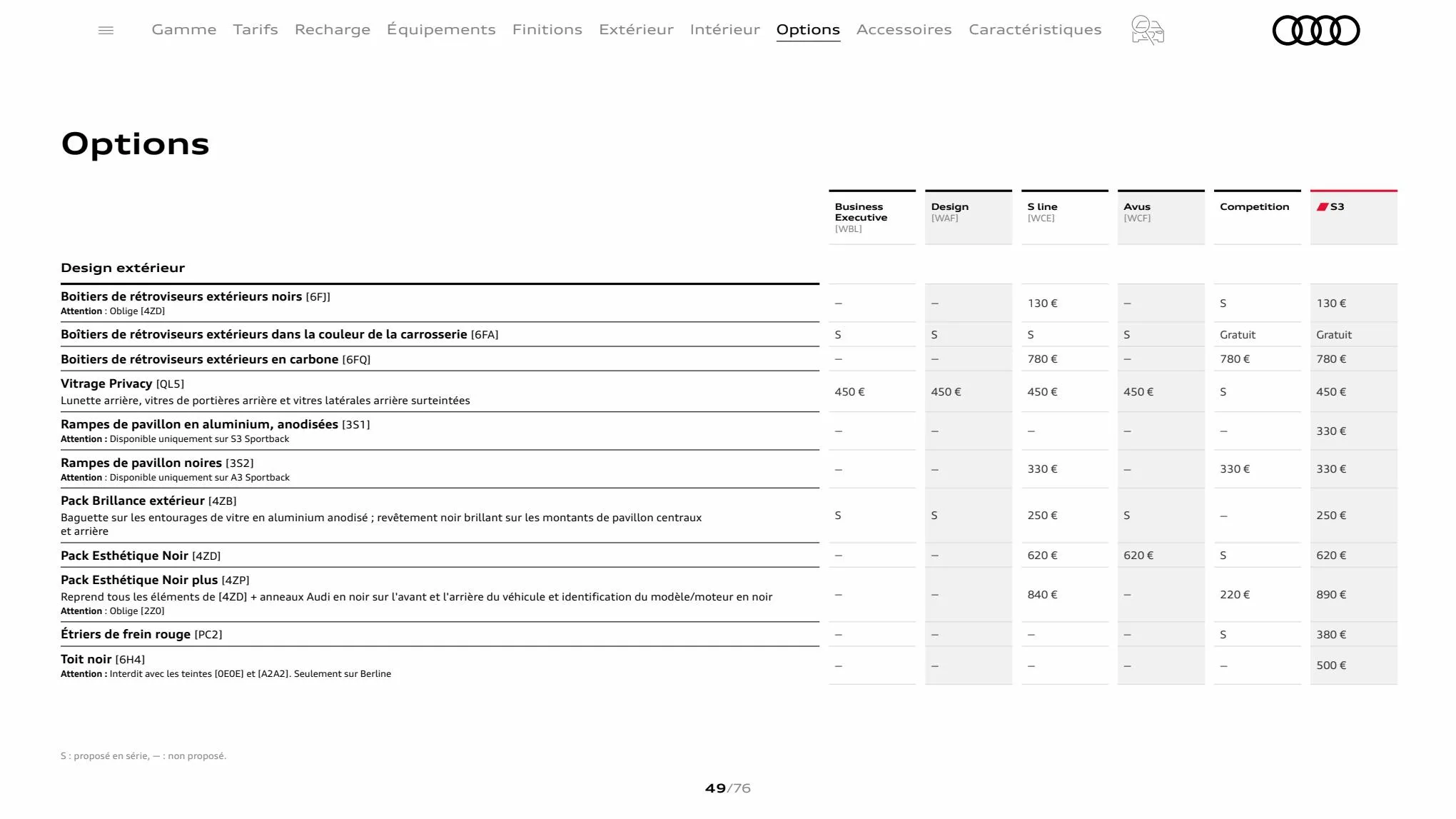Open the Intérieur tab
The height and width of the screenshot is (819, 1456).
(725, 29)
